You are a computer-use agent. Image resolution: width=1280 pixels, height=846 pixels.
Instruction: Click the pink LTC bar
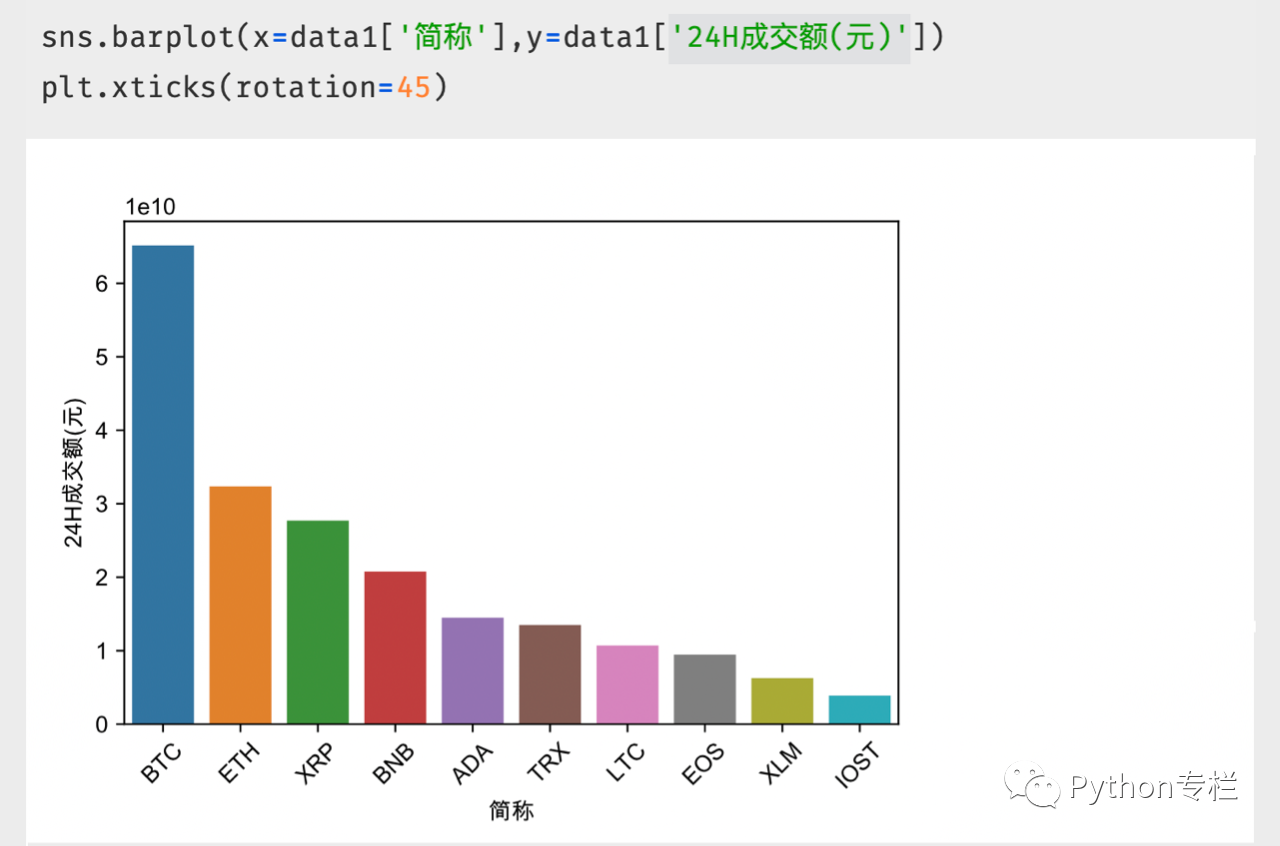coord(627,684)
